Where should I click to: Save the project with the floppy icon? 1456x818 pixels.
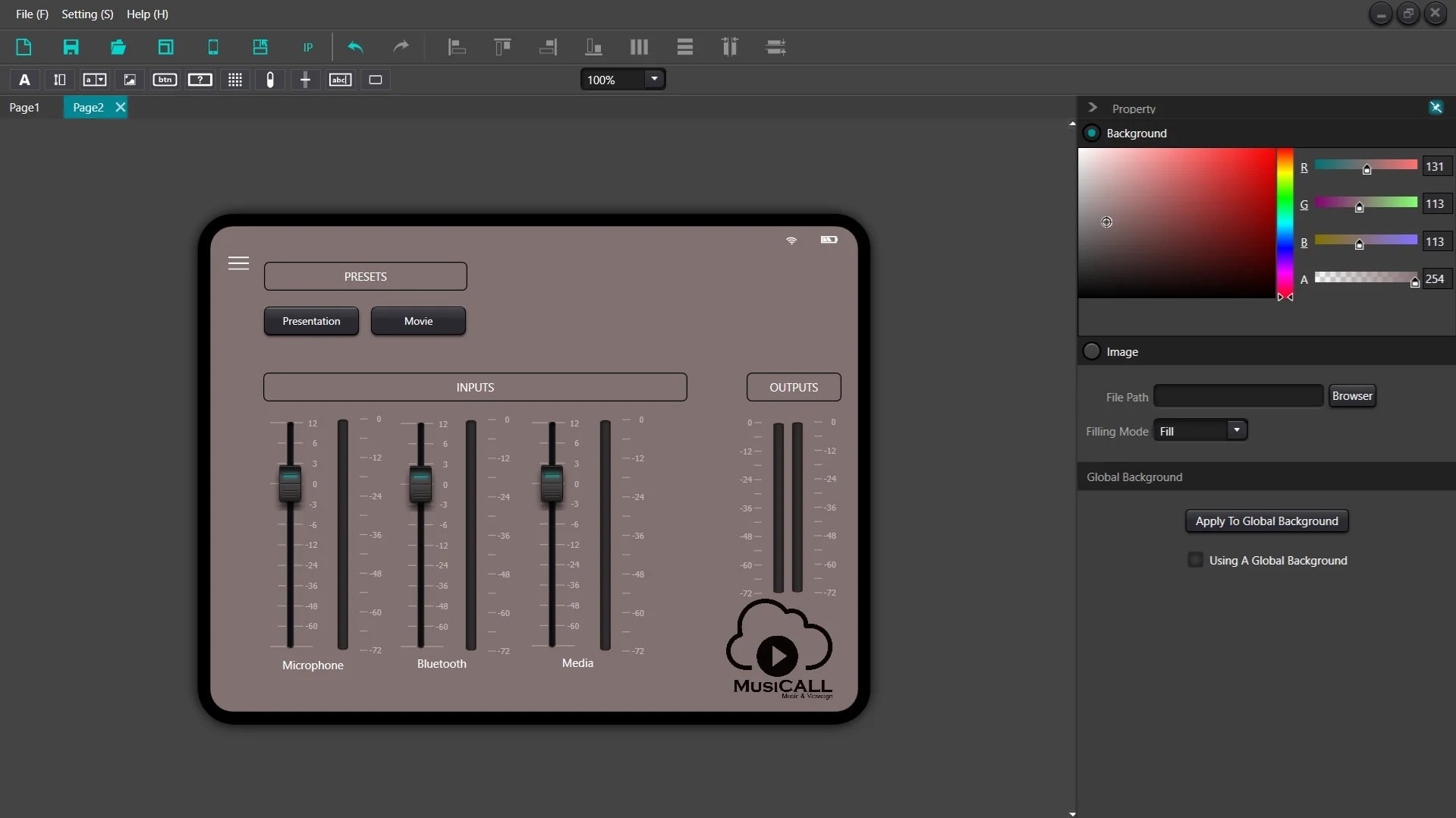(71, 47)
